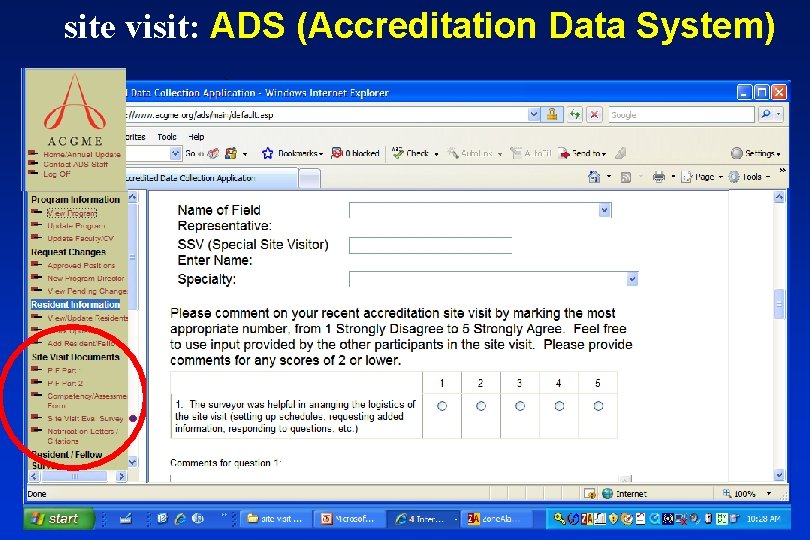
Task: Click the RSS feeds icon
Action: tap(626, 177)
